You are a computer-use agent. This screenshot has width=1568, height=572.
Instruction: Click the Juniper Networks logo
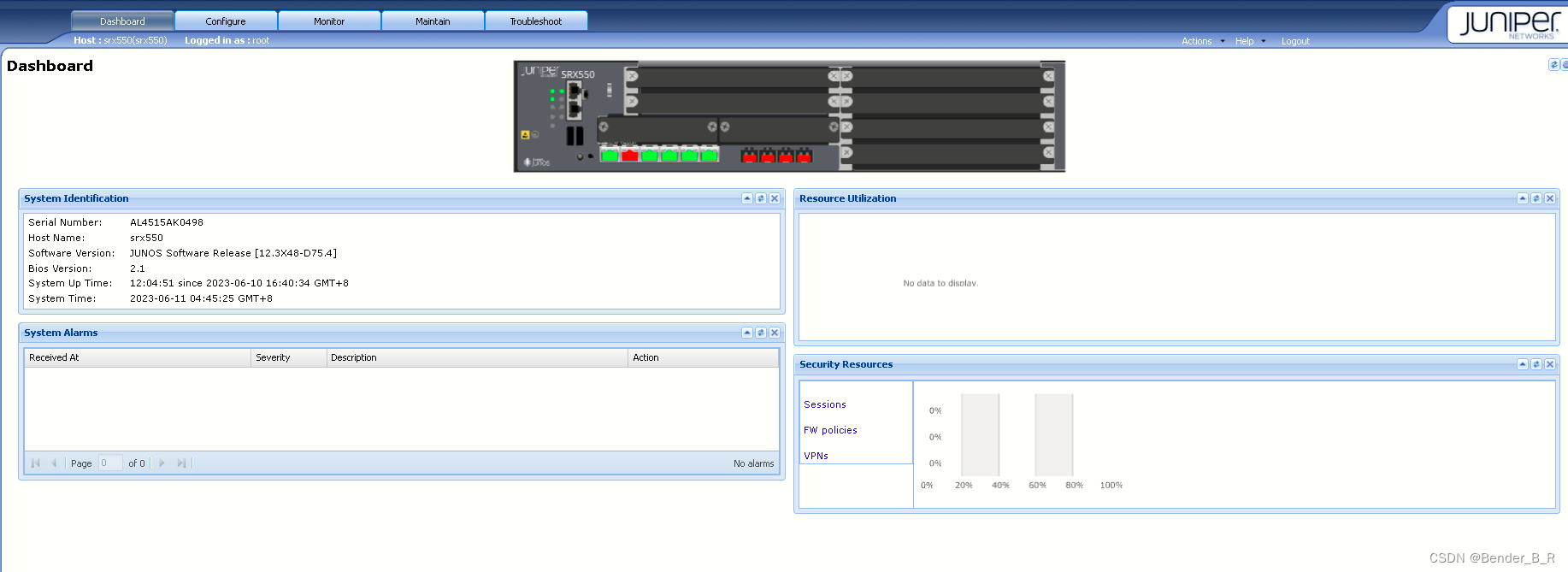click(x=1508, y=24)
